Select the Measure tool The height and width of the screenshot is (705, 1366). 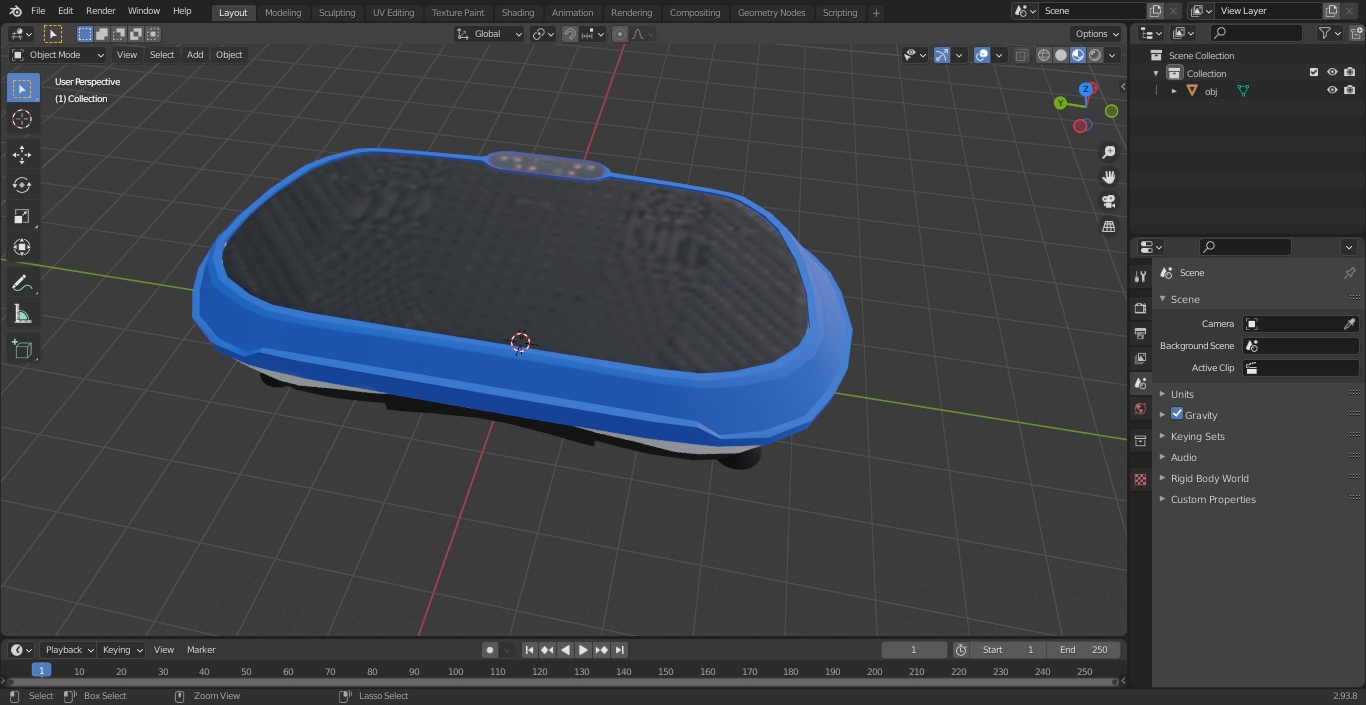coord(22,315)
